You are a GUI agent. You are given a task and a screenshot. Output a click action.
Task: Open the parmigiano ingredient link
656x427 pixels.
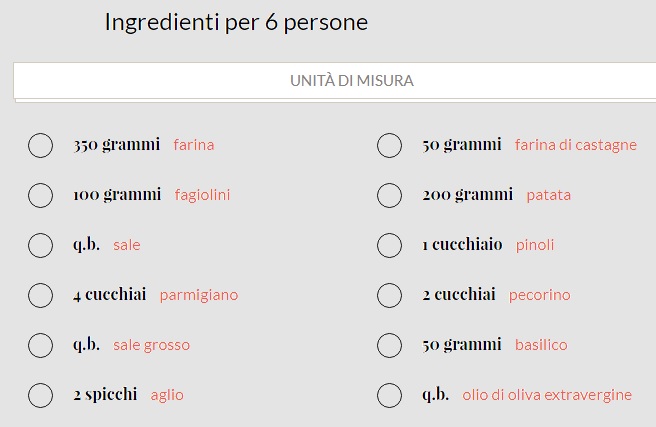click(199, 295)
